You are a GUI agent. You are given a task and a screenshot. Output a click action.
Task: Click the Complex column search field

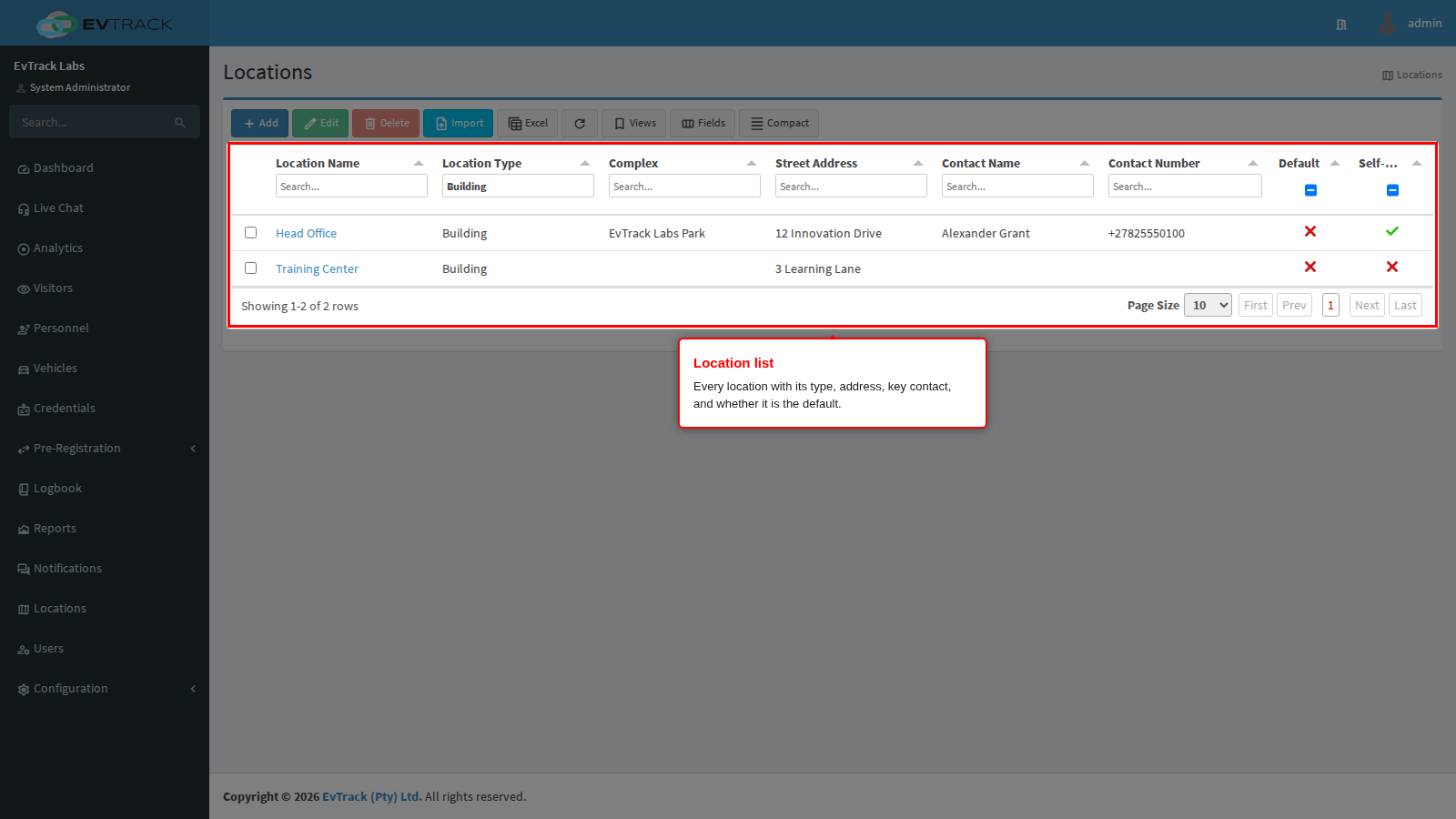684,186
